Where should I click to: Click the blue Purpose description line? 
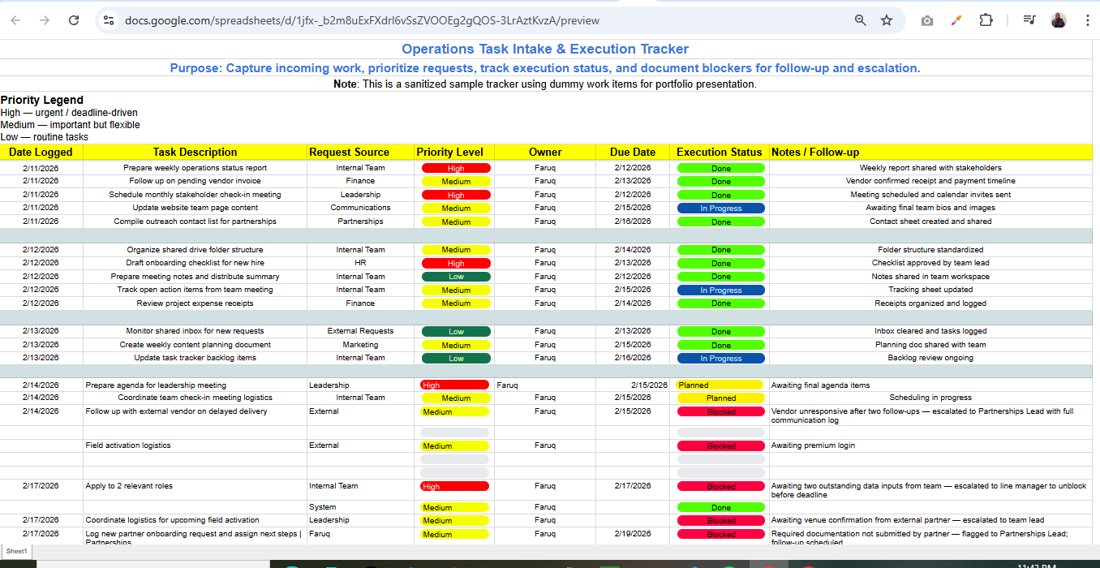coord(545,68)
